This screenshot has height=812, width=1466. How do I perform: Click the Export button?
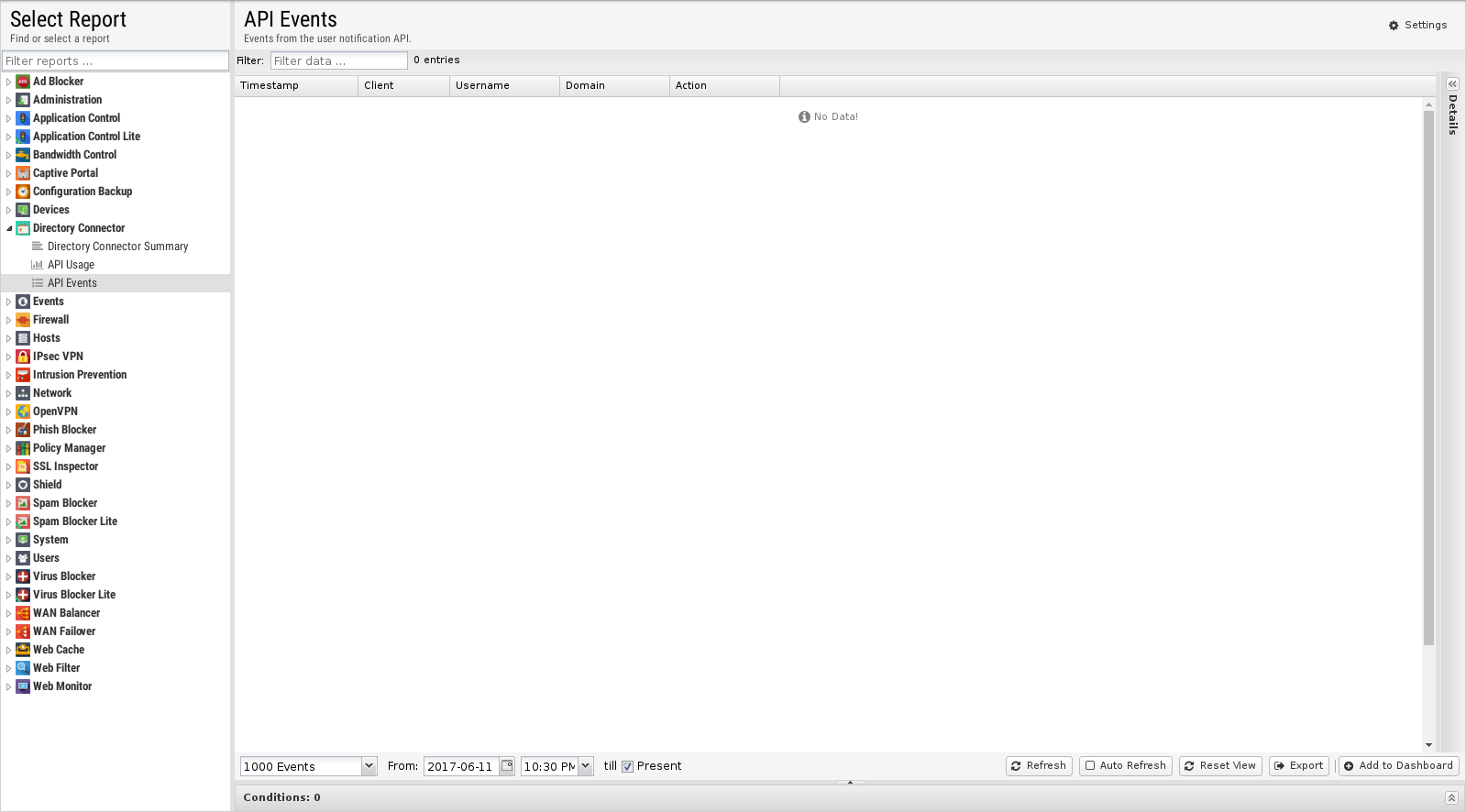click(1299, 765)
